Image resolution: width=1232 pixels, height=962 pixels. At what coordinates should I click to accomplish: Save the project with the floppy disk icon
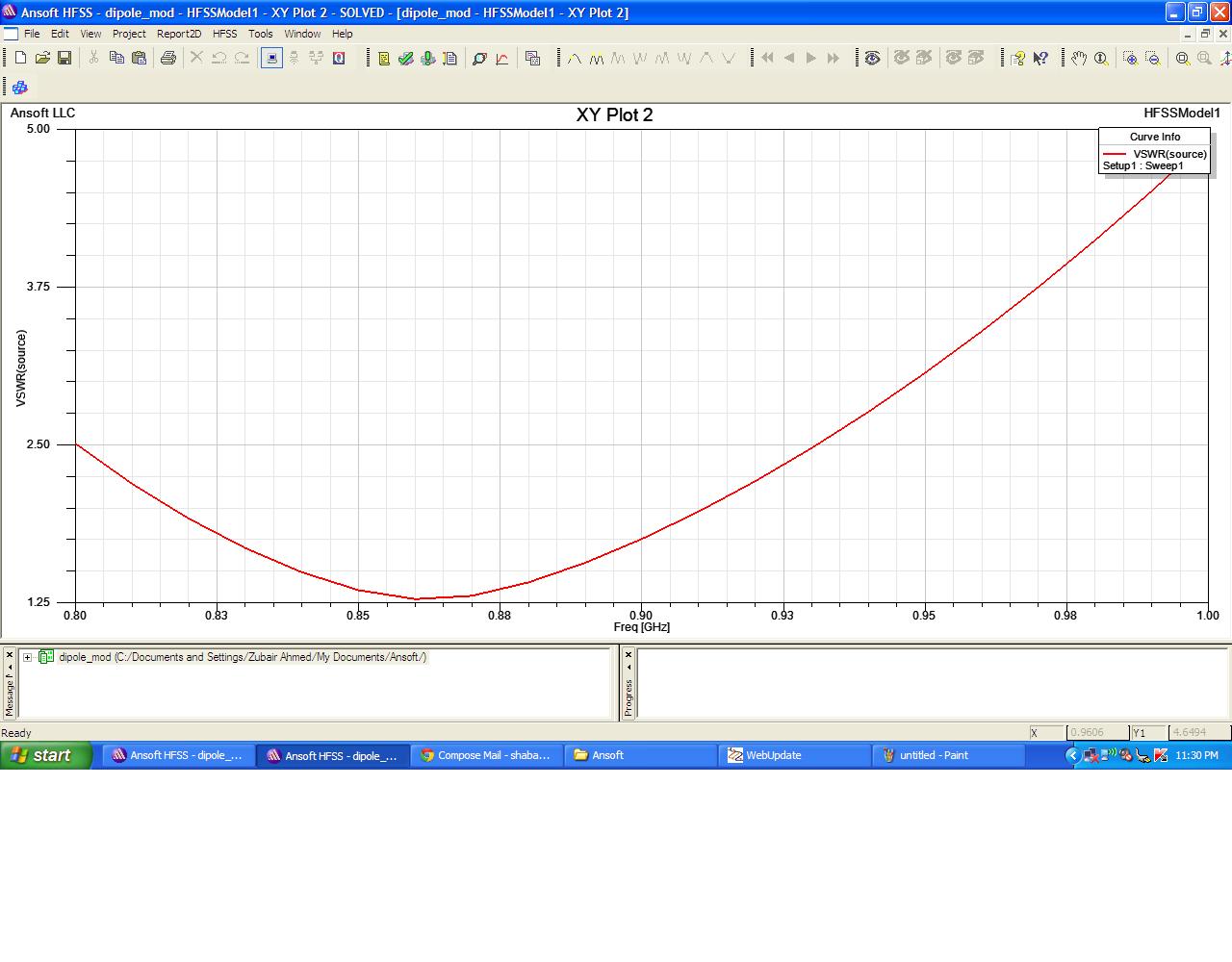pos(64,58)
